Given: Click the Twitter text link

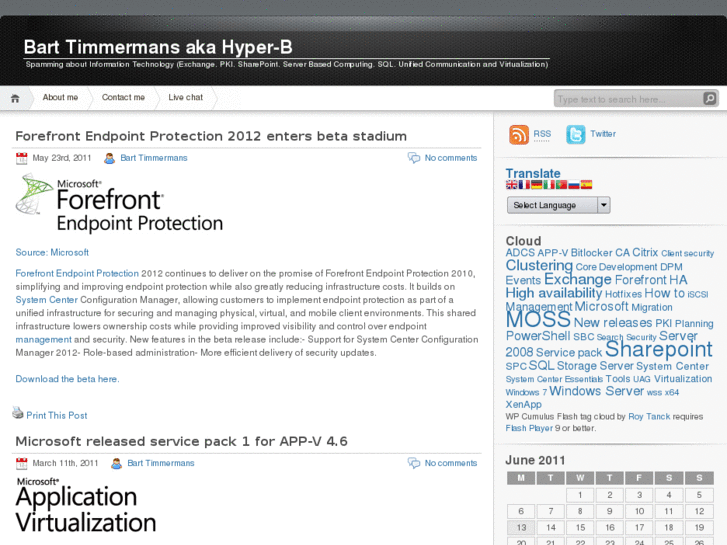Looking at the screenshot, I should [603, 134].
